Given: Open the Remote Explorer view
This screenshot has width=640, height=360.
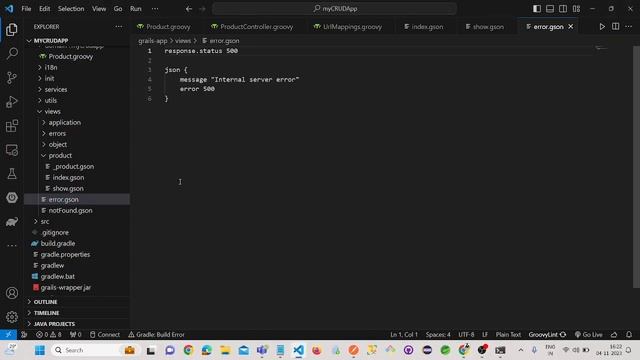Looking at the screenshot, I should pyautogui.click(x=12, y=150).
